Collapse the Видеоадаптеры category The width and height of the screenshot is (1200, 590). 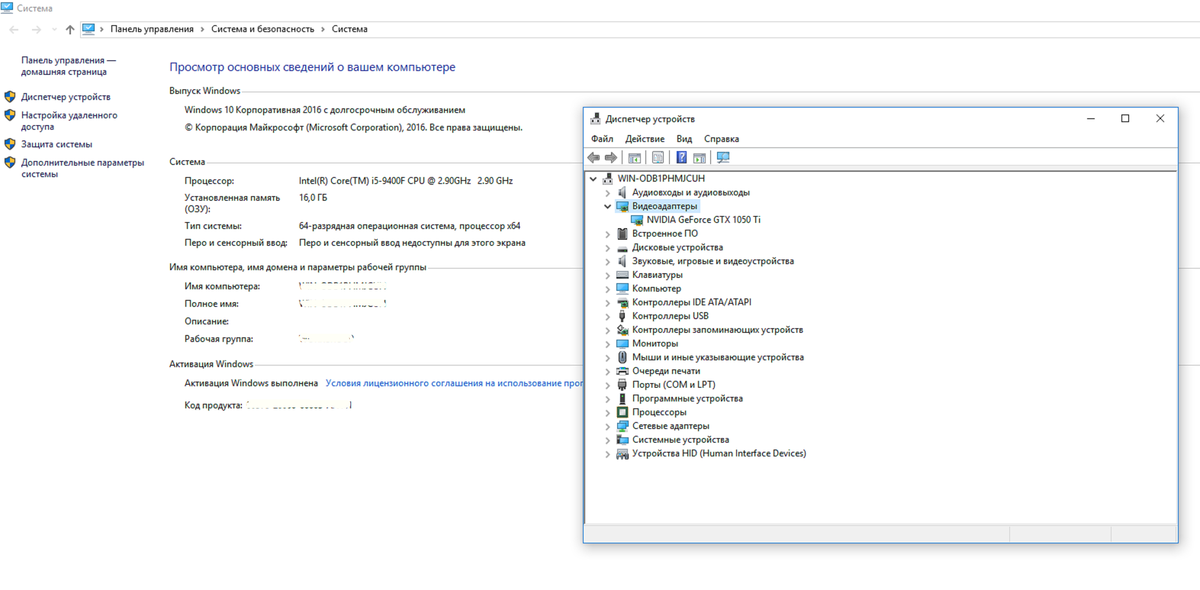tap(607, 206)
